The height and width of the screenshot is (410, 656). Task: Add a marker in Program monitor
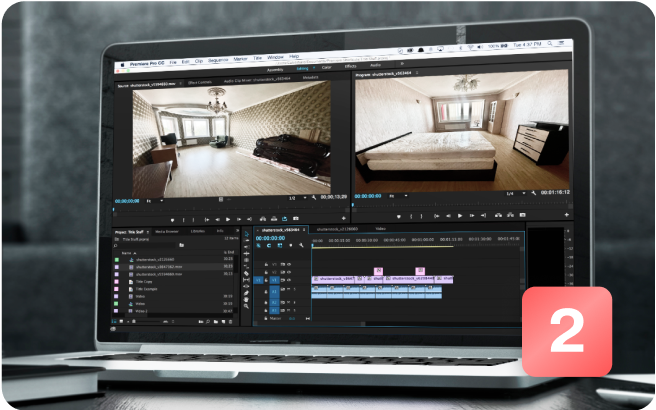tap(398, 217)
